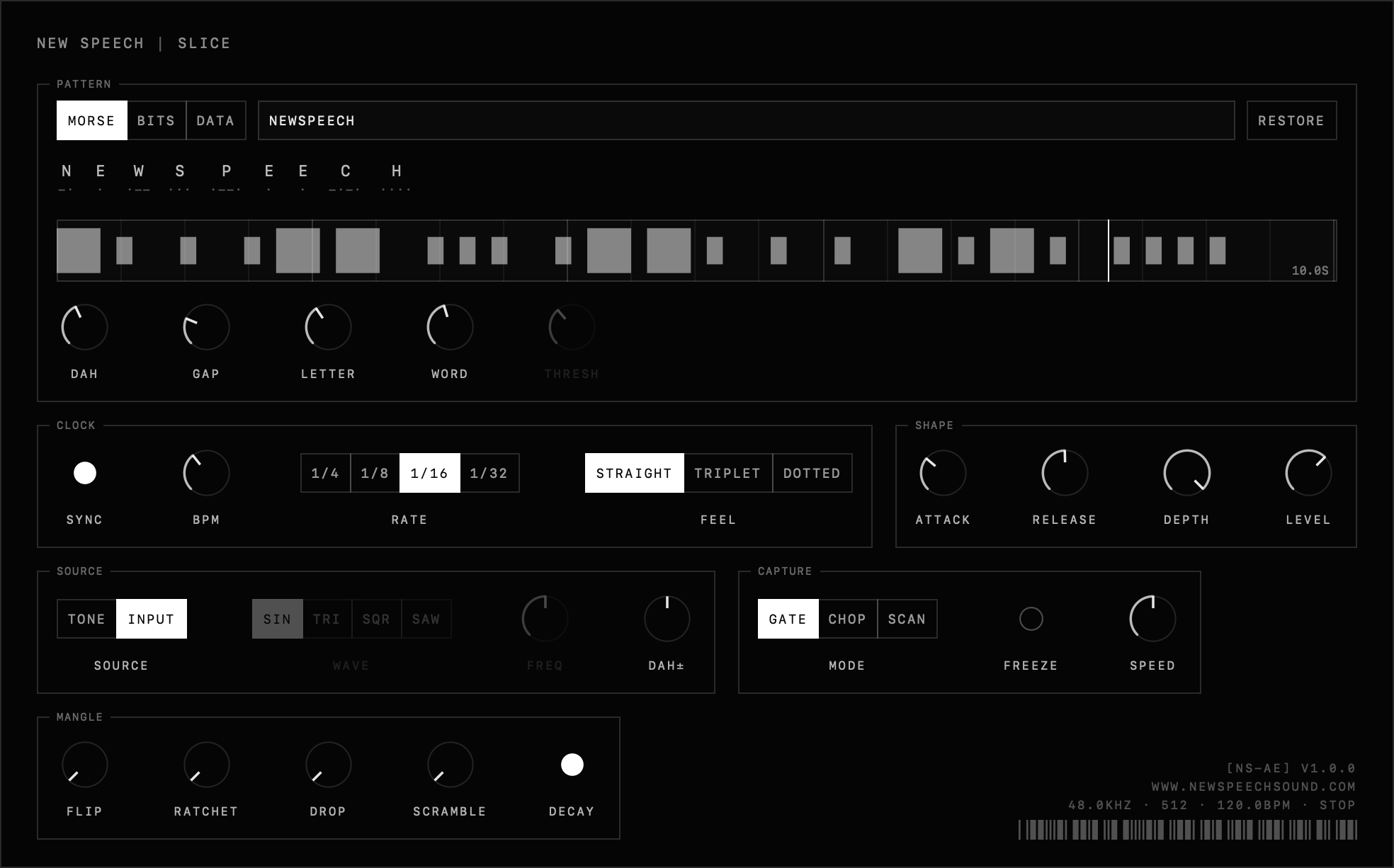Click the DAH knob
The image size is (1394, 868).
pyautogui.click(x=85, y=327)
